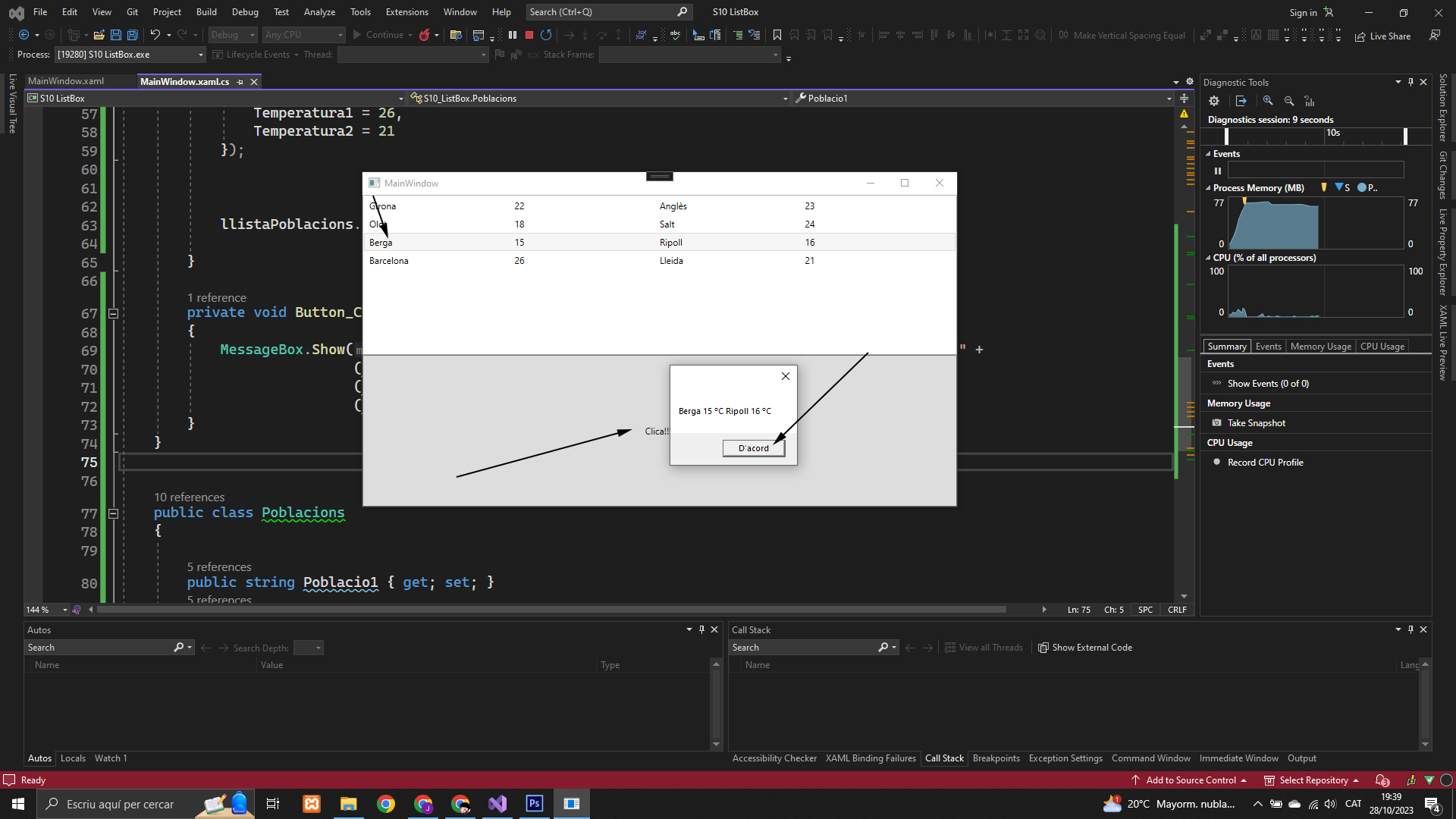Collapse the Process Memory graph section
The width and height of the screenshot is (1456, 819).
1208,188
